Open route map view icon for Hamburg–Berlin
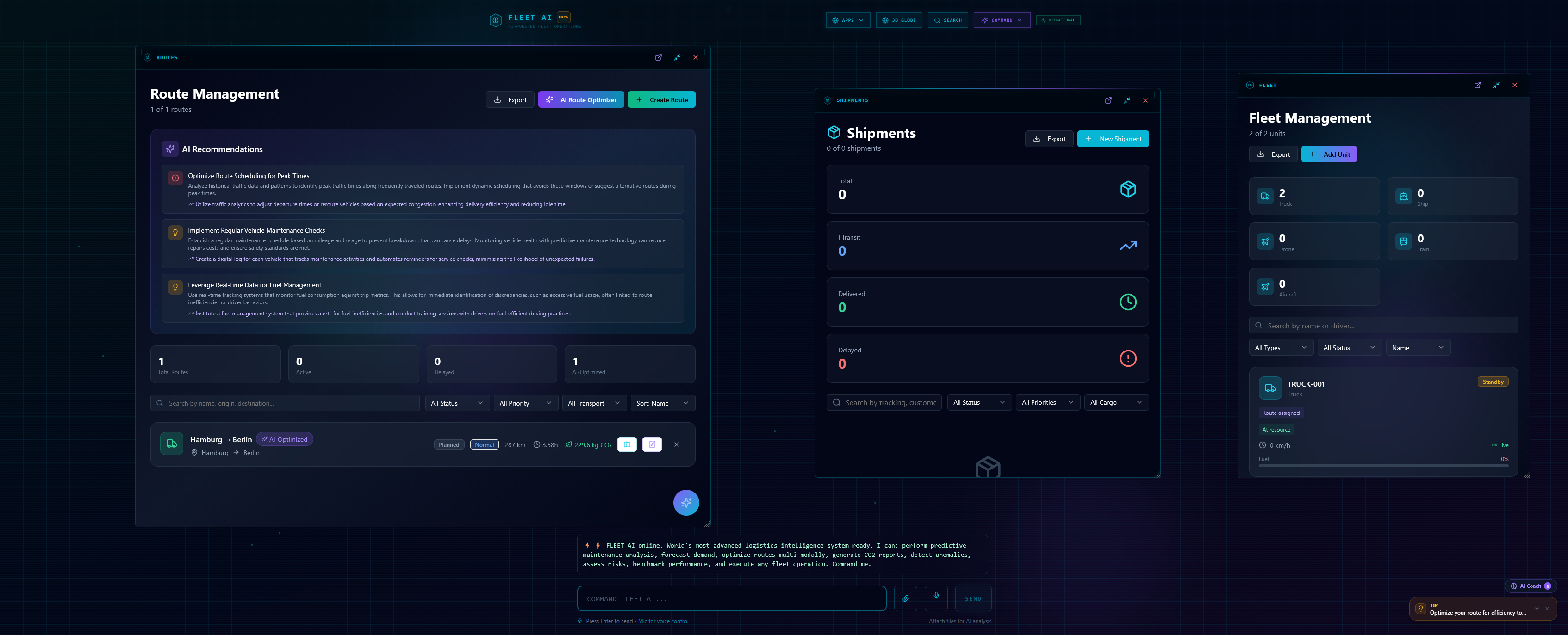The image size is (1568, 635). point(626,444)
